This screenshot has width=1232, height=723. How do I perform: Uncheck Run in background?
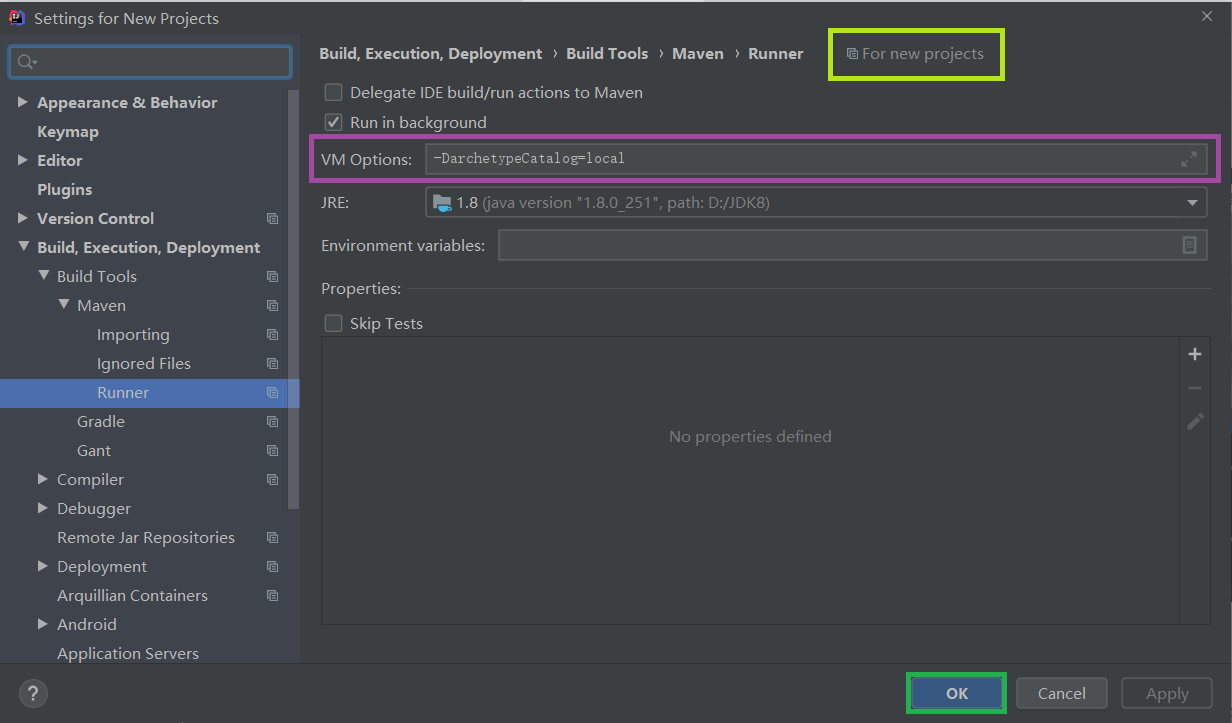pos(334,122)
